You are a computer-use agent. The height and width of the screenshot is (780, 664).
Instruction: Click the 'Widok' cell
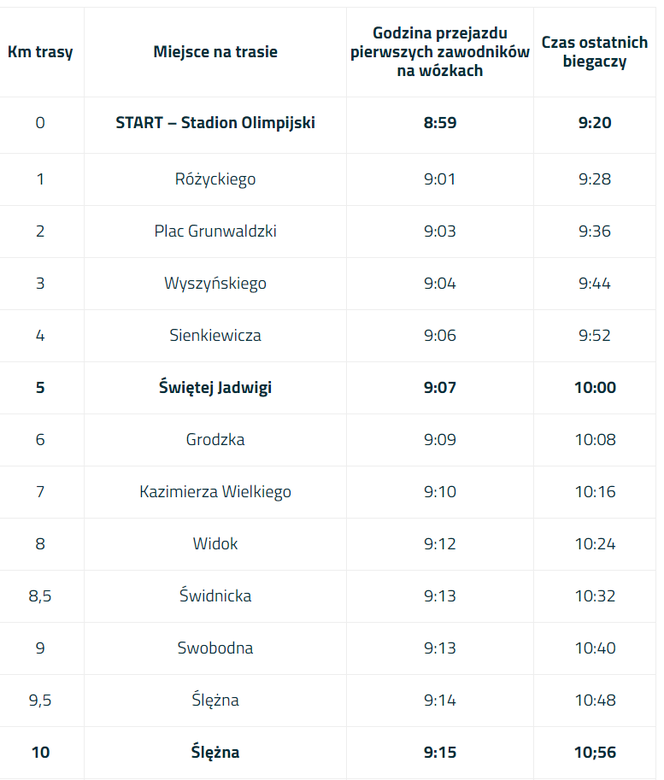215,544
